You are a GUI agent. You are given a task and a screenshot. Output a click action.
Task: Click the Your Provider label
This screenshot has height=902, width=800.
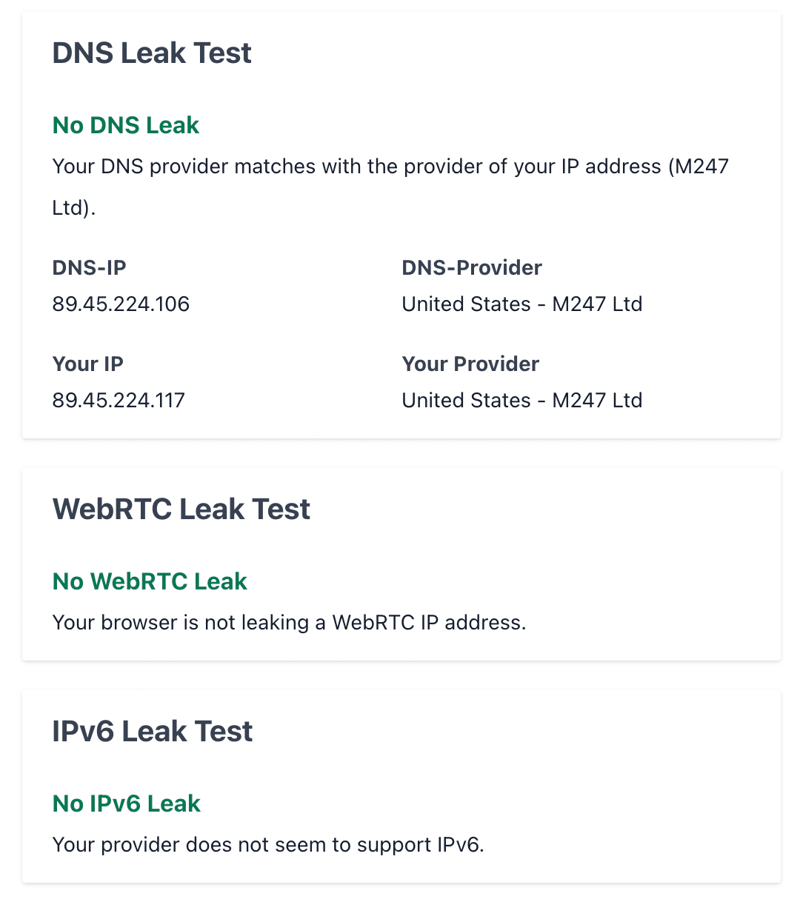point(470,364)
